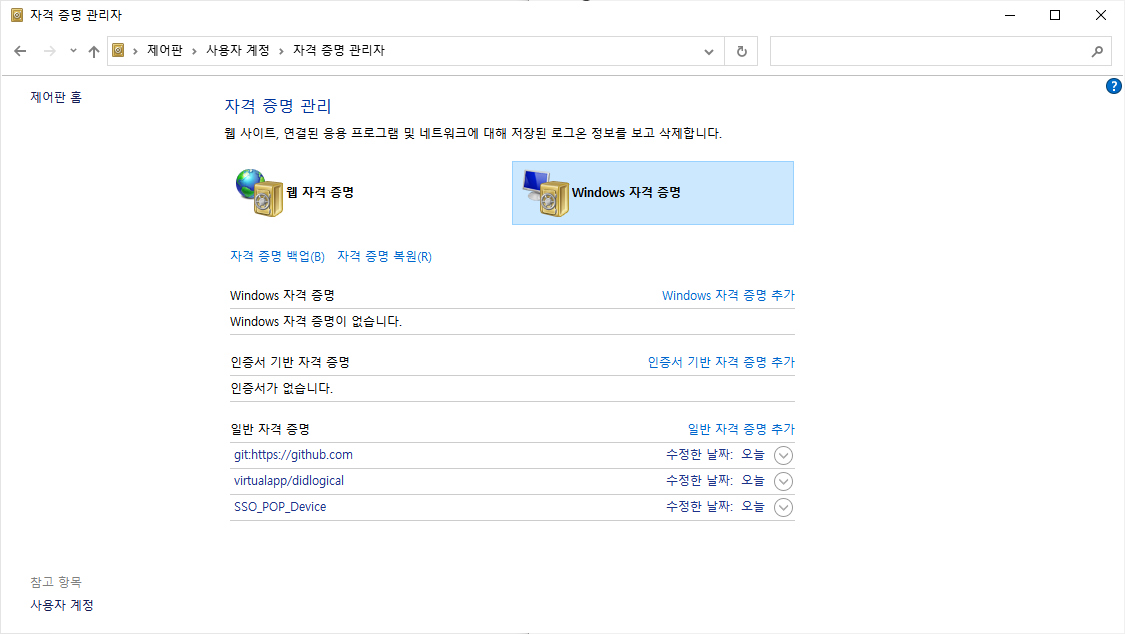Close the 자격 증명 관리자 window
The width and height of the screenshot is (1125, 634).
tap(1101, 15)
